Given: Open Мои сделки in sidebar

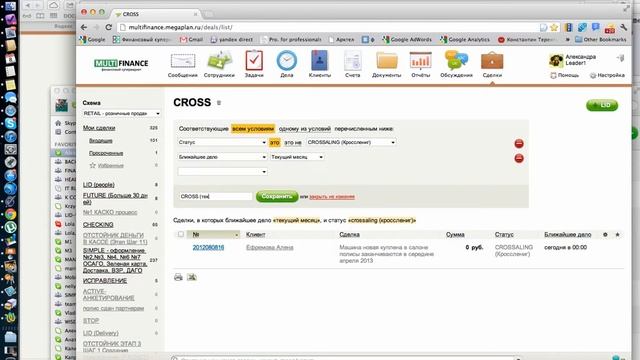Looking at the screenshot, I should (x=99, y=128).
